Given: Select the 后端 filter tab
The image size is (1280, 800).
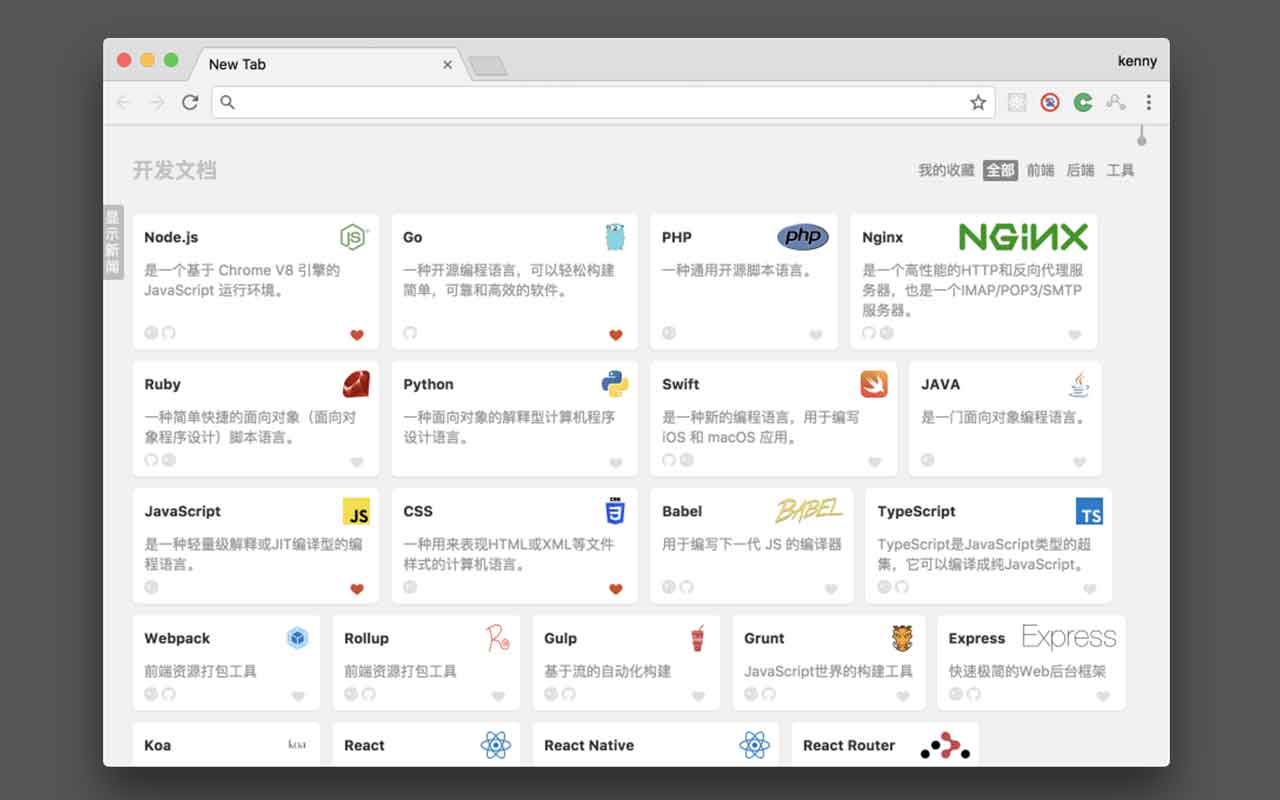Looking at the screenshot, I should coord(1081,170).
